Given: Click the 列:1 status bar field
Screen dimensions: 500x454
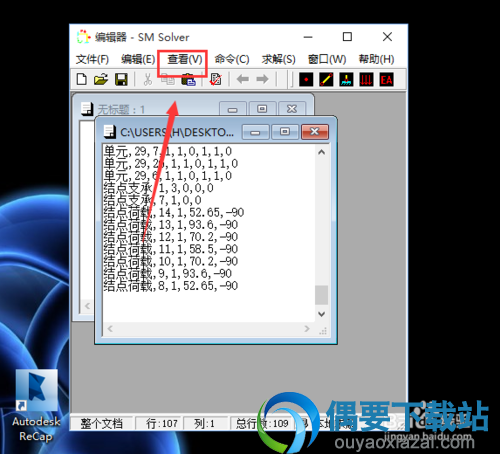Looking at the screenshot, I should click(206, 423).
